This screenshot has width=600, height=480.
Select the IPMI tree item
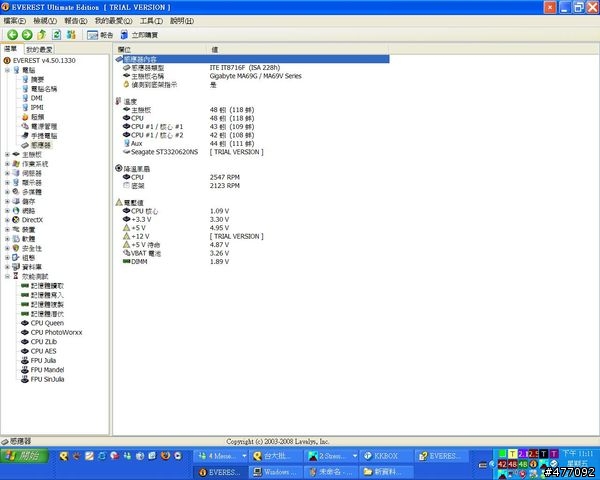[x=33, y=108]
